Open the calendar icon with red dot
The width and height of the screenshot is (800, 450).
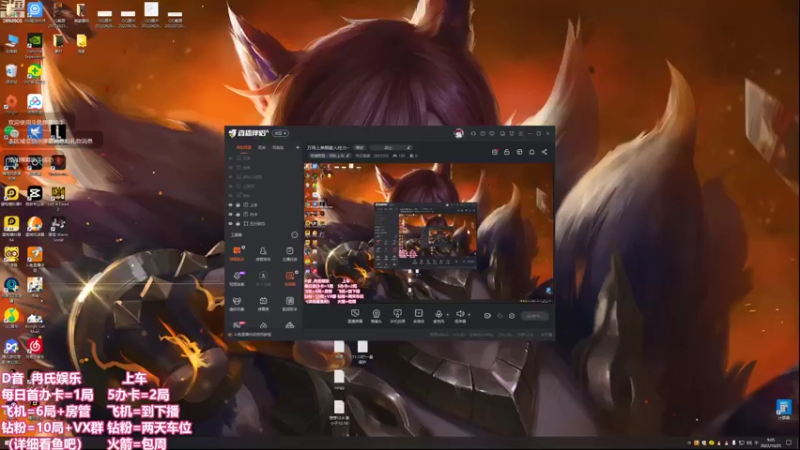click(495, 152)
